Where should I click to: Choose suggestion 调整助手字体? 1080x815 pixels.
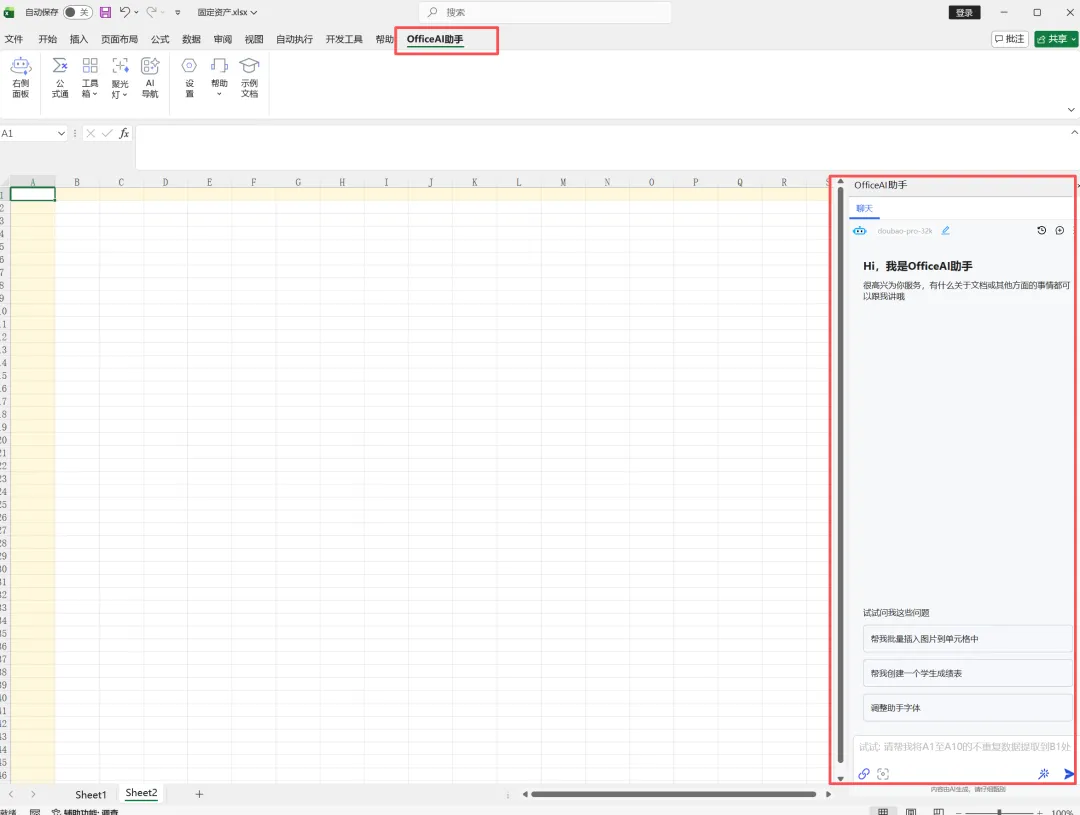pyautogui.click(x=968, y=708)
